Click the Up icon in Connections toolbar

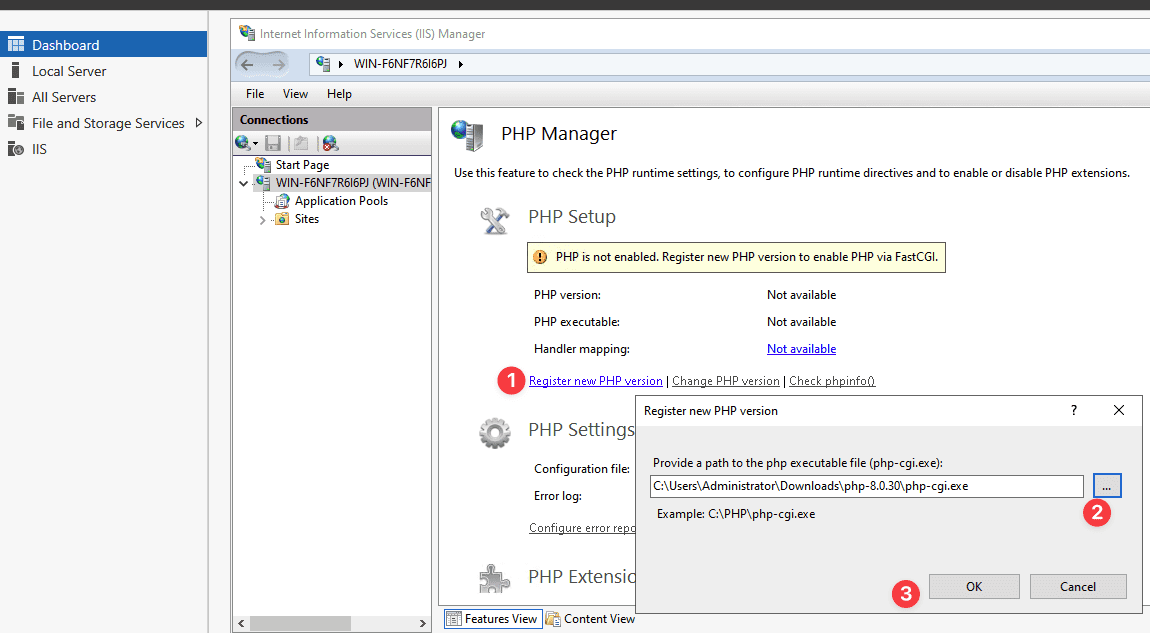coord(301,143)
